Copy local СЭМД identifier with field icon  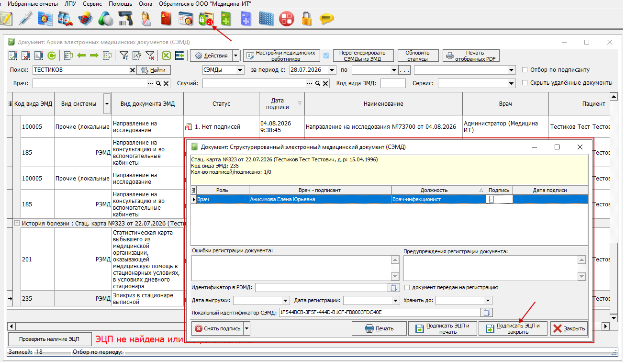click(486, 312)
